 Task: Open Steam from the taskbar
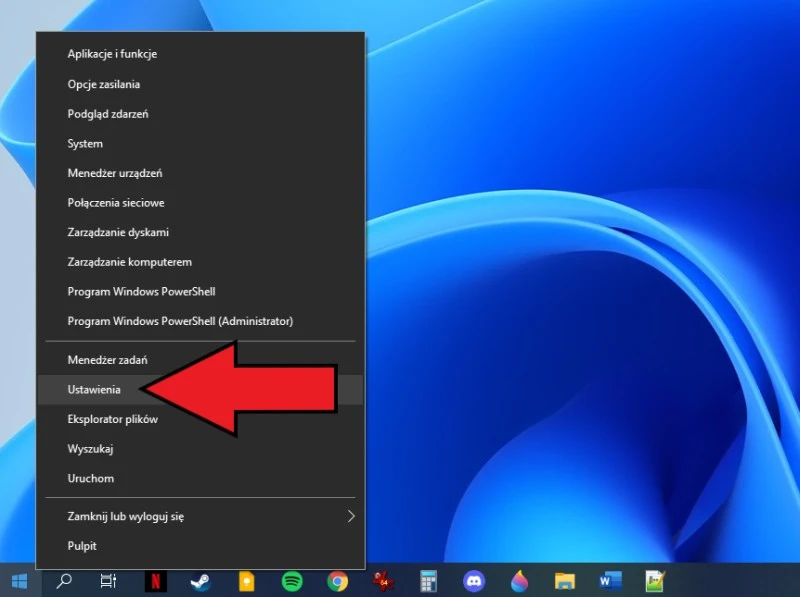click(202, 581)
